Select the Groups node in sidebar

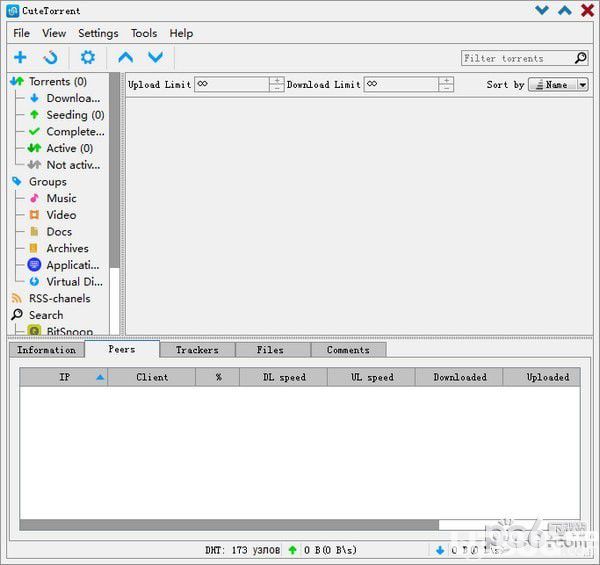click(x=39, y=182)
